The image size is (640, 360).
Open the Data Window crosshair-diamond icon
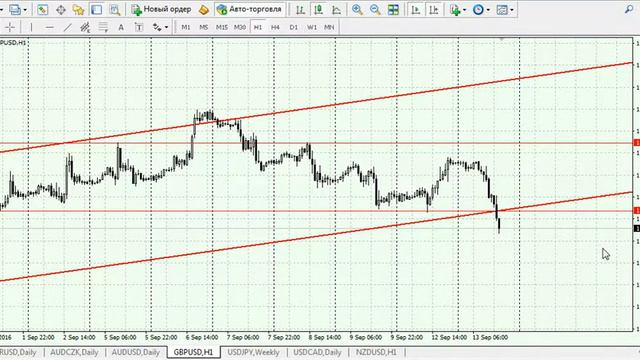tap(61, 9)
